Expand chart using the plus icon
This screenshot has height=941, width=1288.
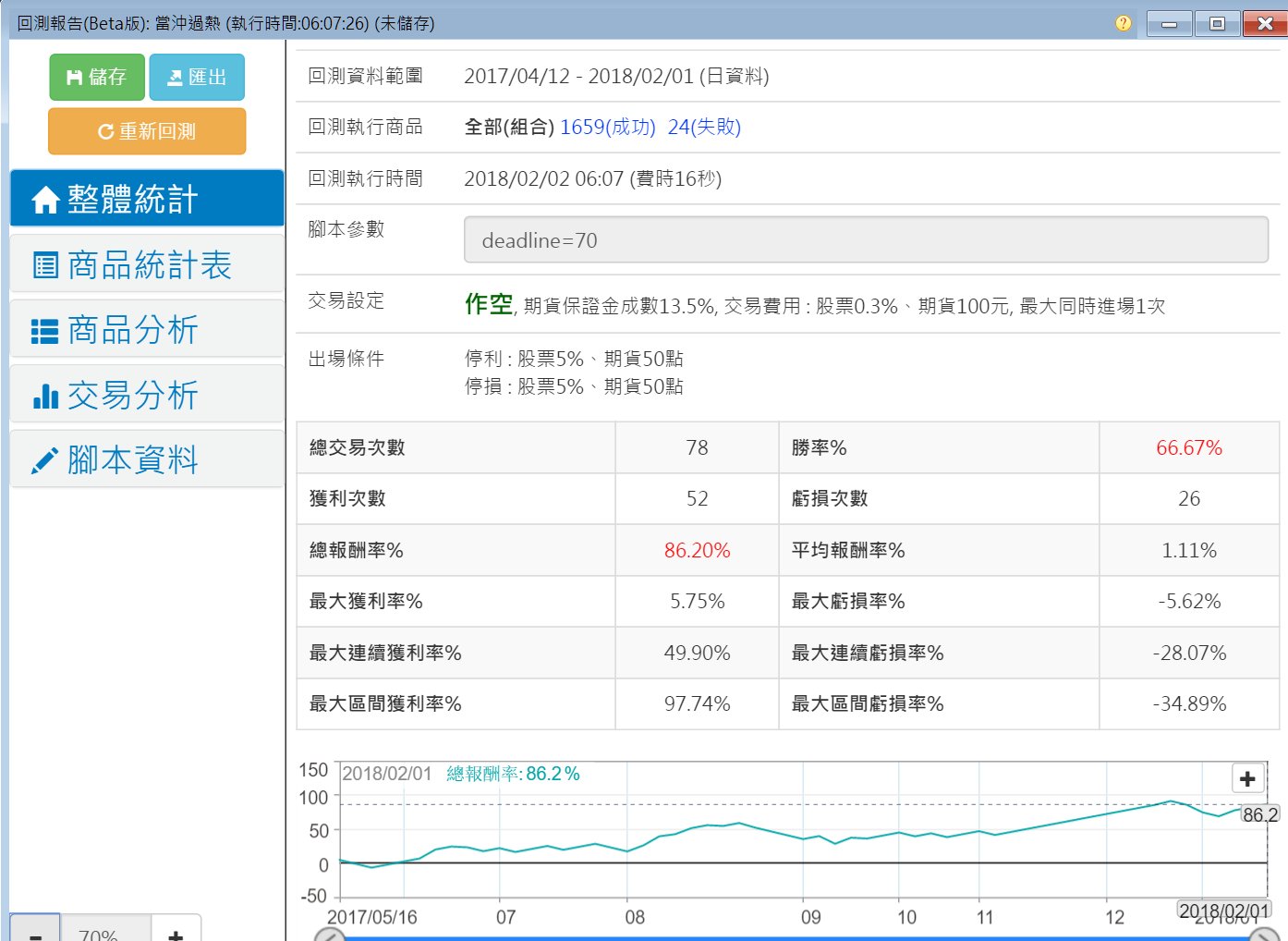[x=1246, y=778]
